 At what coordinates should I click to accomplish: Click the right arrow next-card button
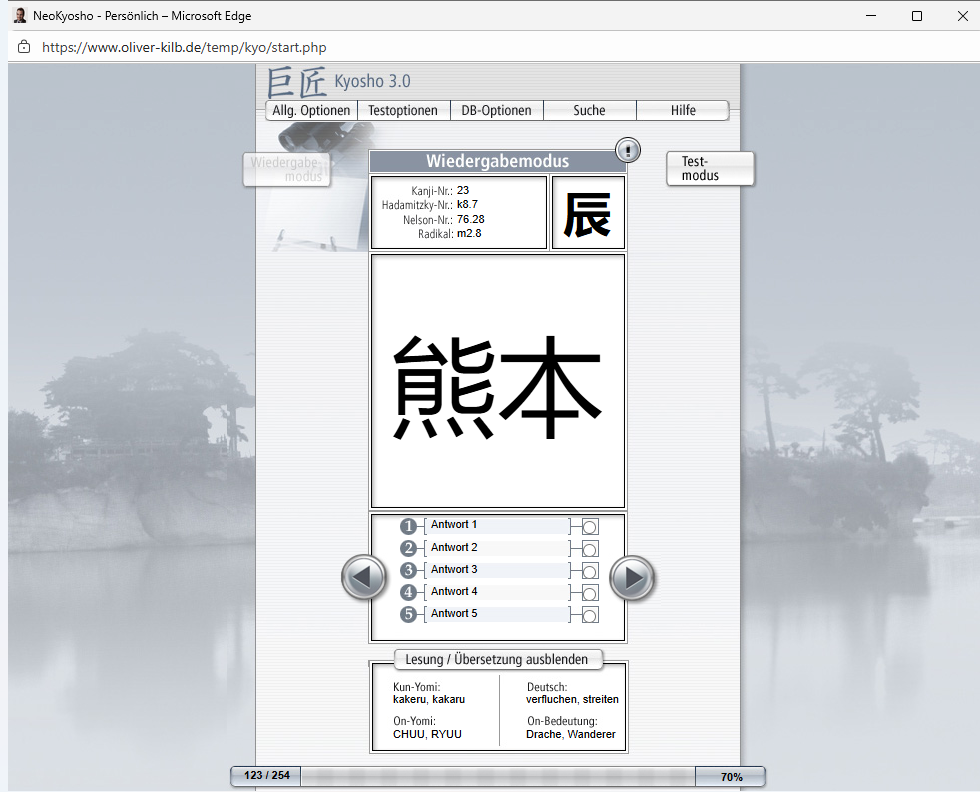pos(632,577)
